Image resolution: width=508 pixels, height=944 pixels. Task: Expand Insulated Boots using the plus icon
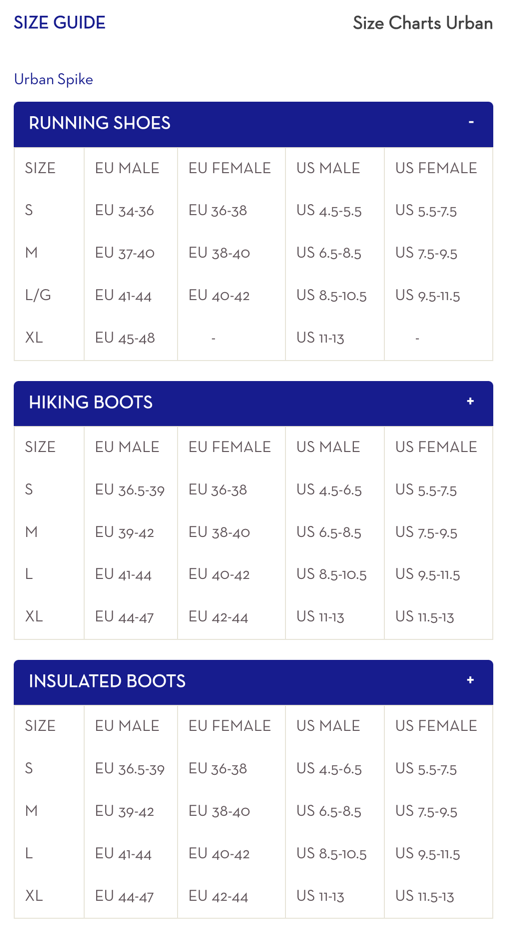pos(470,680)
